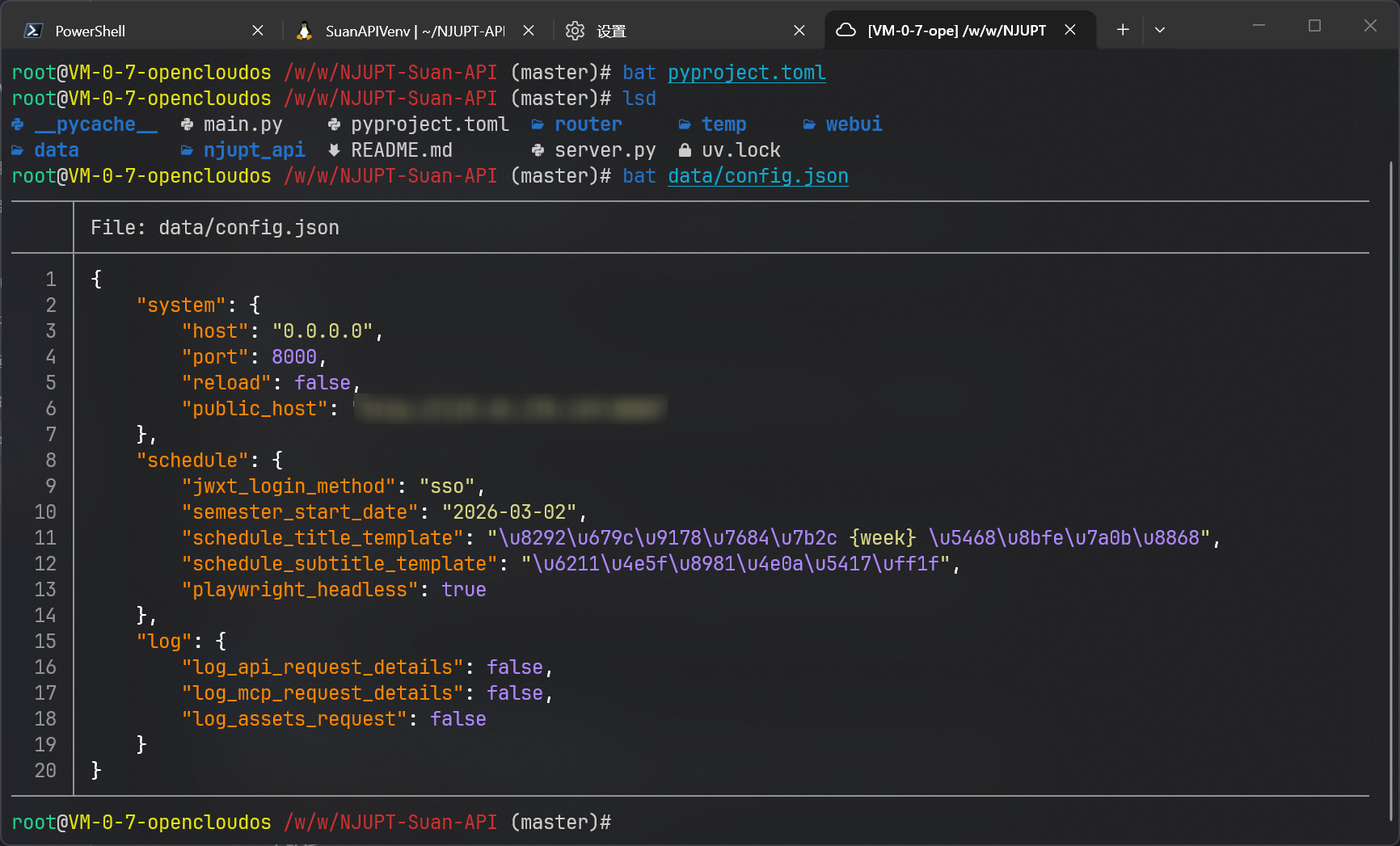The height and width of the screenshot is (846, 1400).
Task: Click the PowerShell tab icon
Action: click(33, 31)
